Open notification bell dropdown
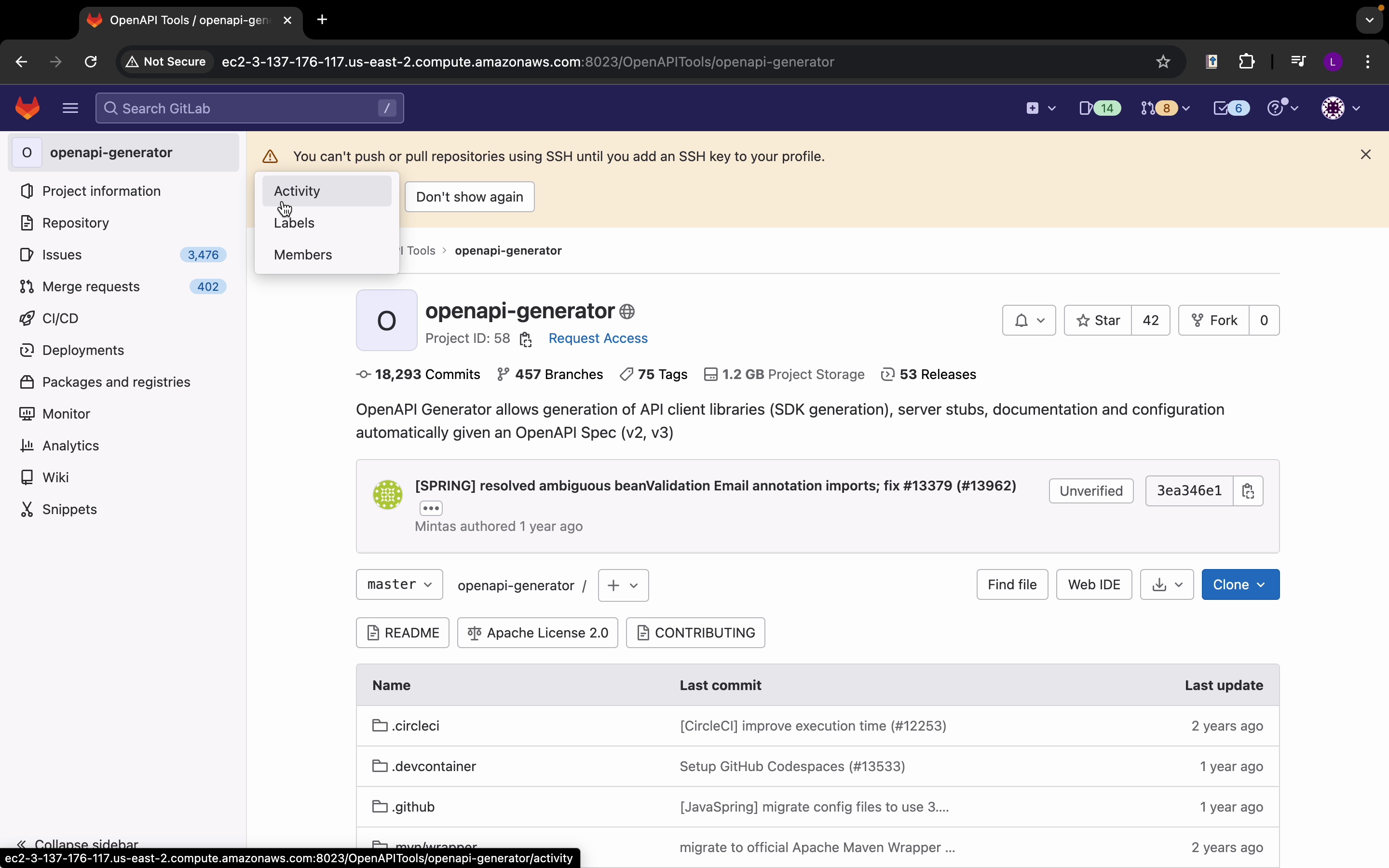This screenshot has width=1389, height=868. coord(1029,320)
